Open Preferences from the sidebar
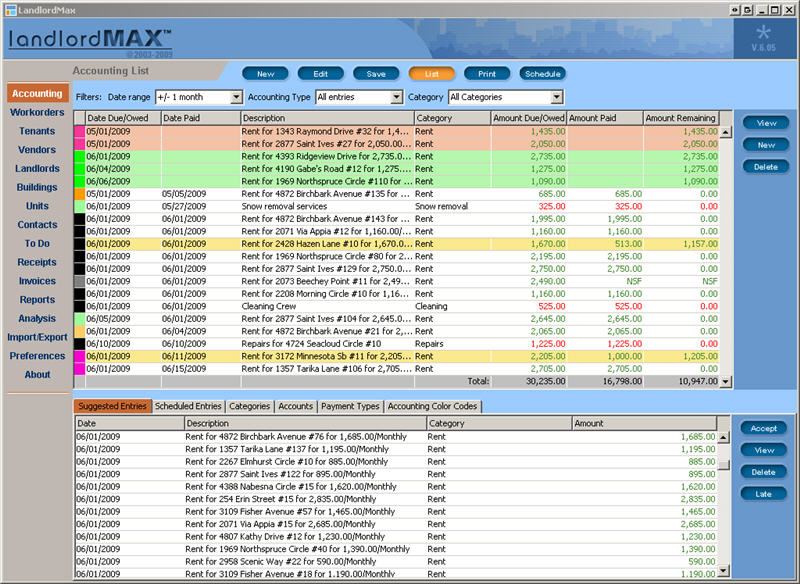800x584 pixels. 37,356
